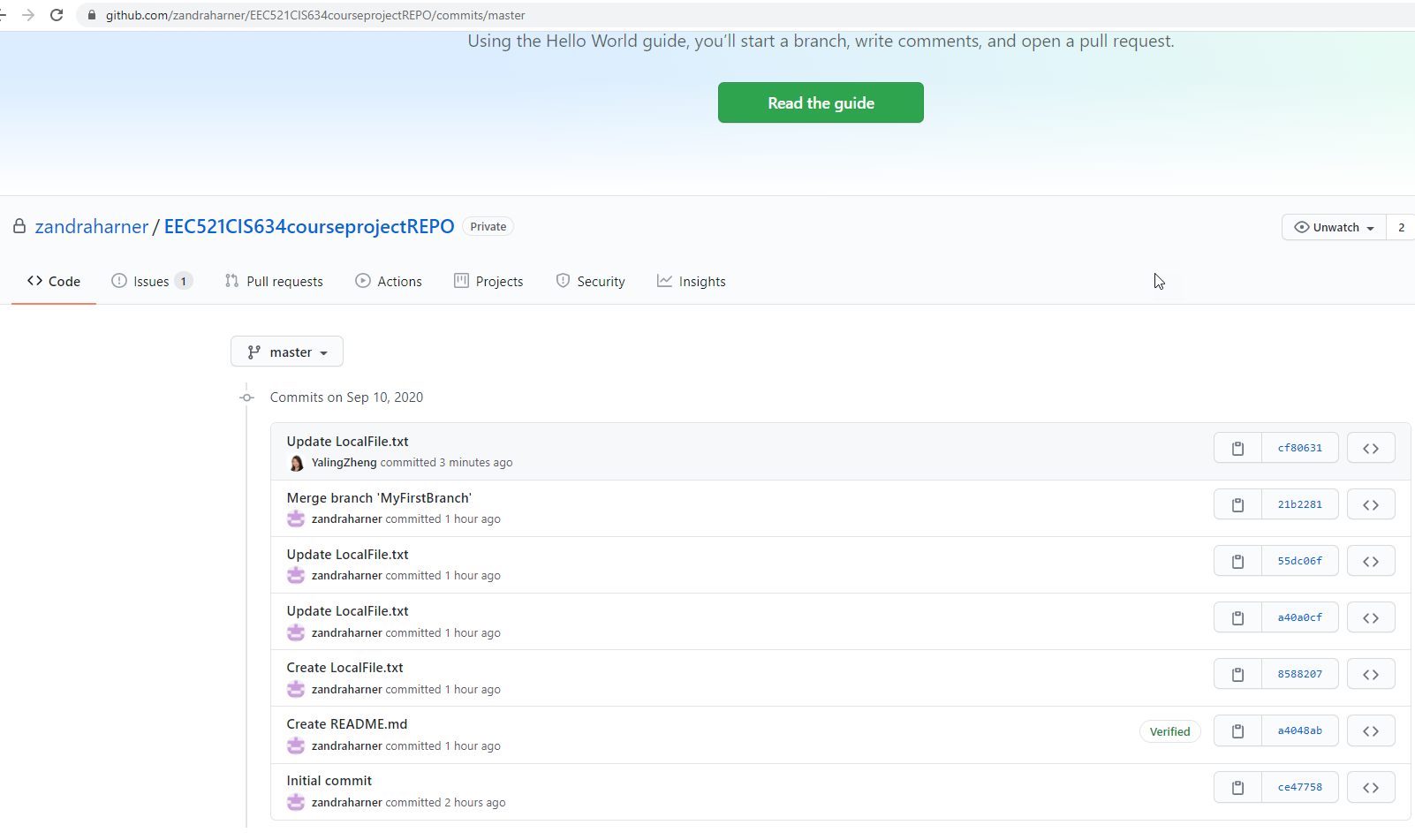Click zandraharner's avatar on the Initial commit
1415x840 pixels.
click(x=295, y=802)
